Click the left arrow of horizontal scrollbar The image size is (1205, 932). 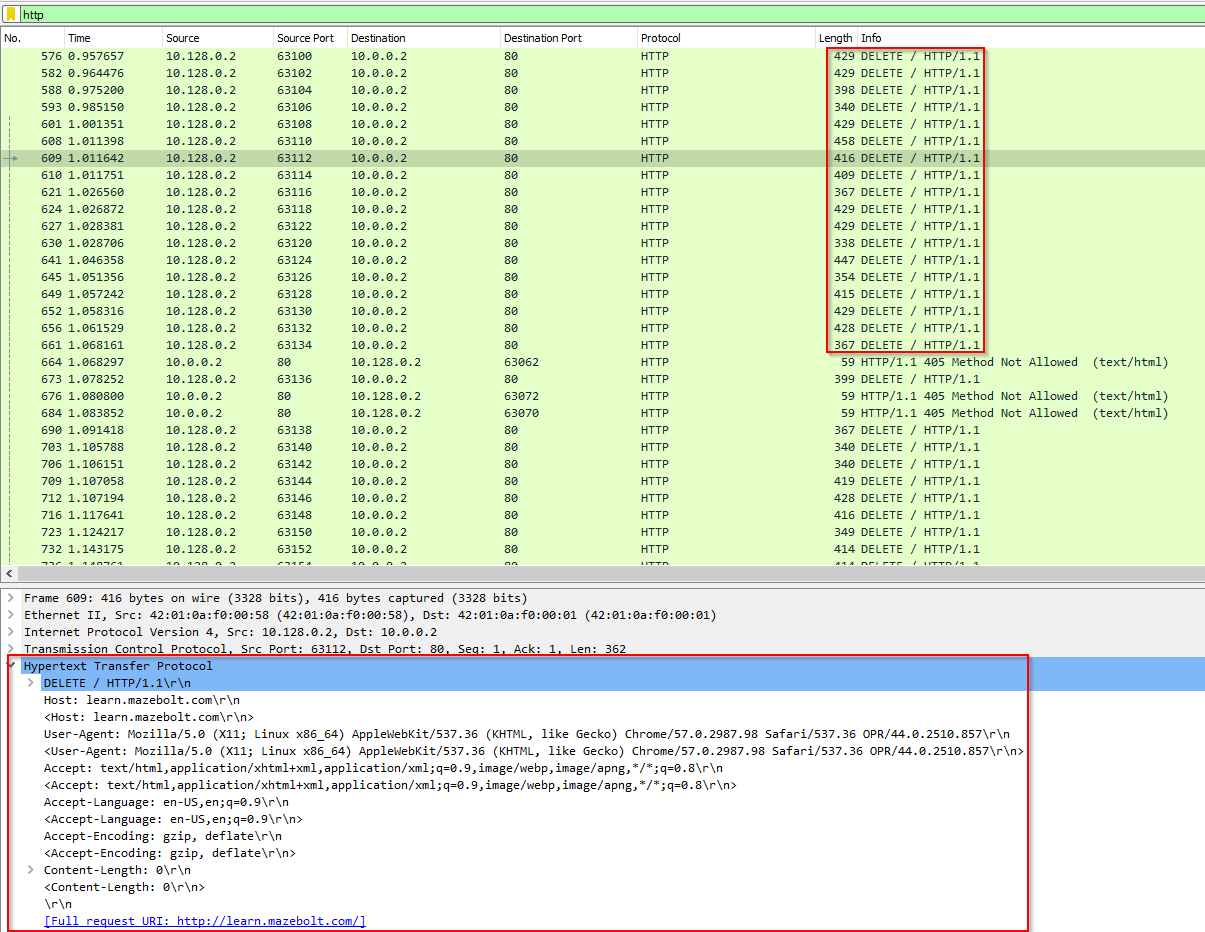(8, 572)
